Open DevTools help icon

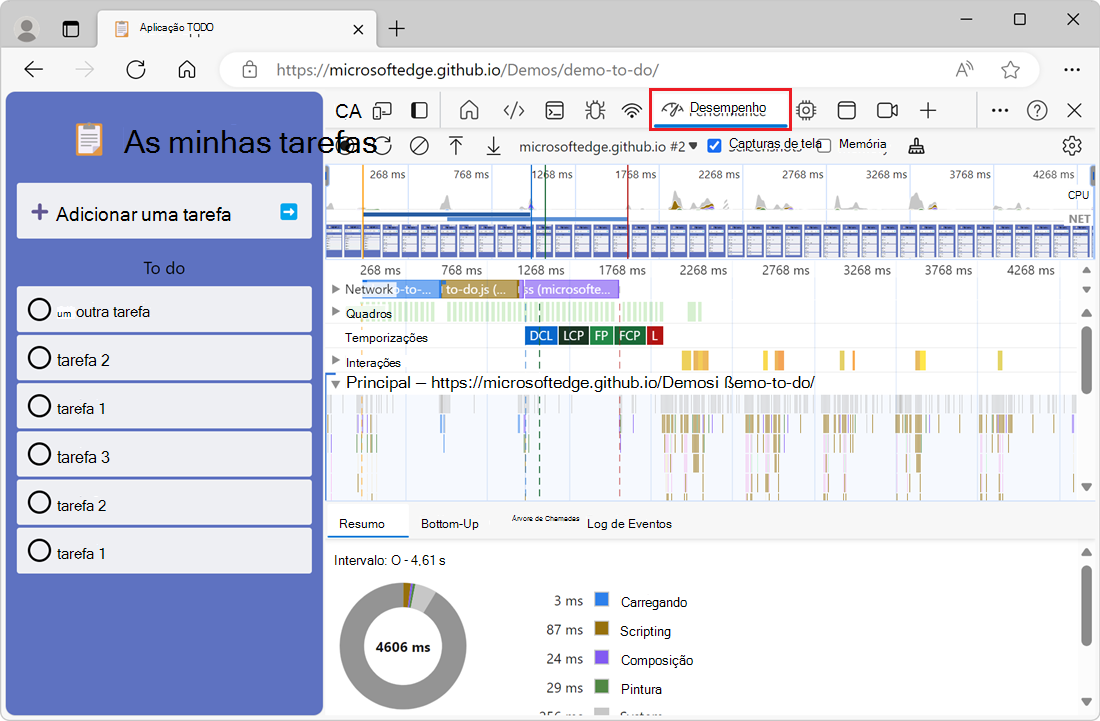pyautogui.click(x=1037, y=110)
